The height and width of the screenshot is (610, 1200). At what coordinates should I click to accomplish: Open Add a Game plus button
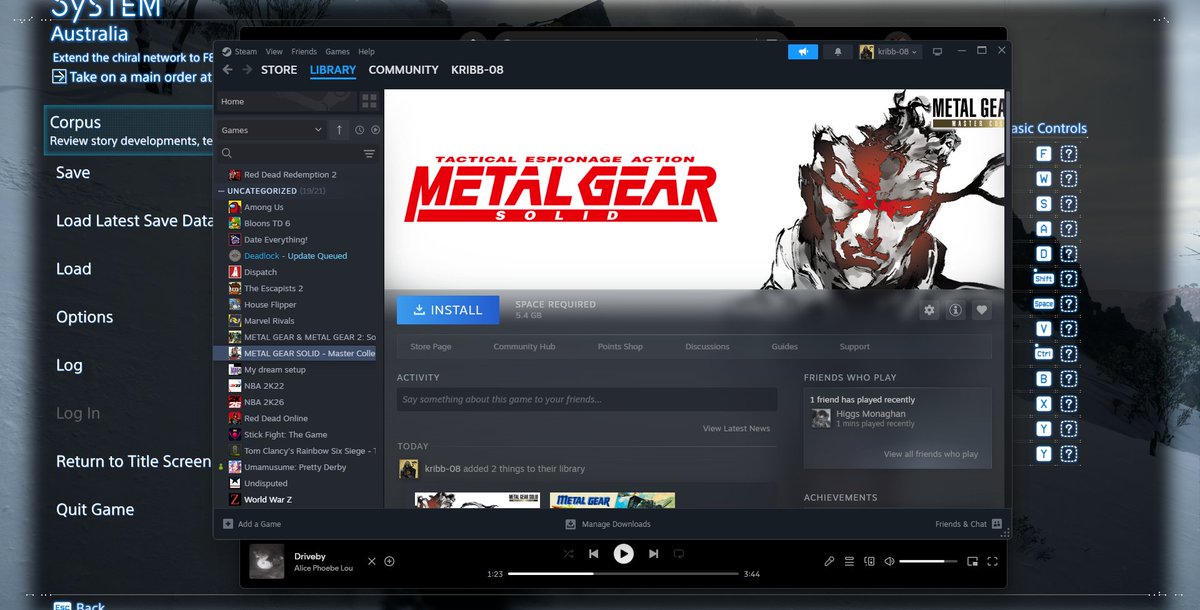[252, 524]
